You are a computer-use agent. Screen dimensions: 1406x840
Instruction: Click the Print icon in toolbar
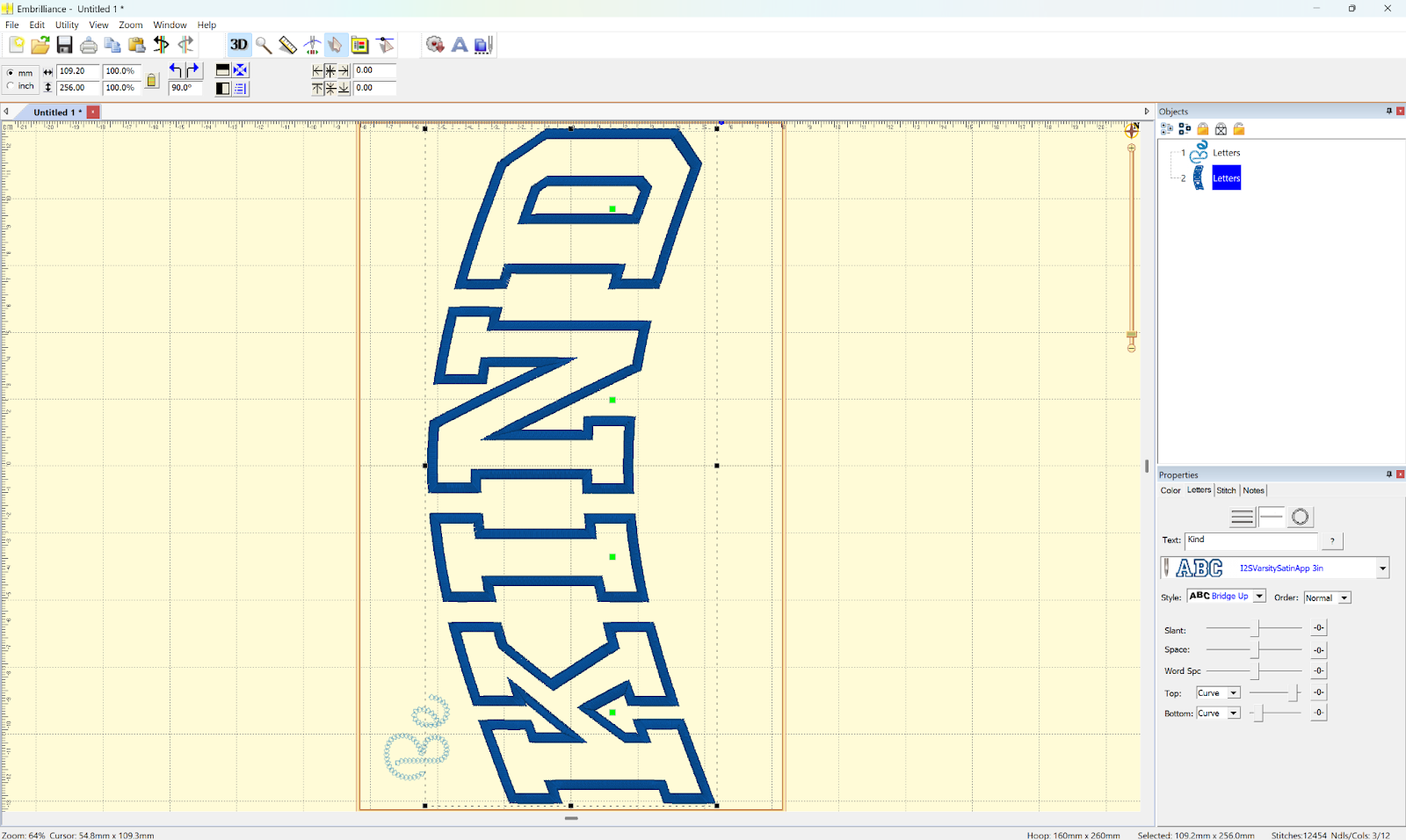coord(88,45)
